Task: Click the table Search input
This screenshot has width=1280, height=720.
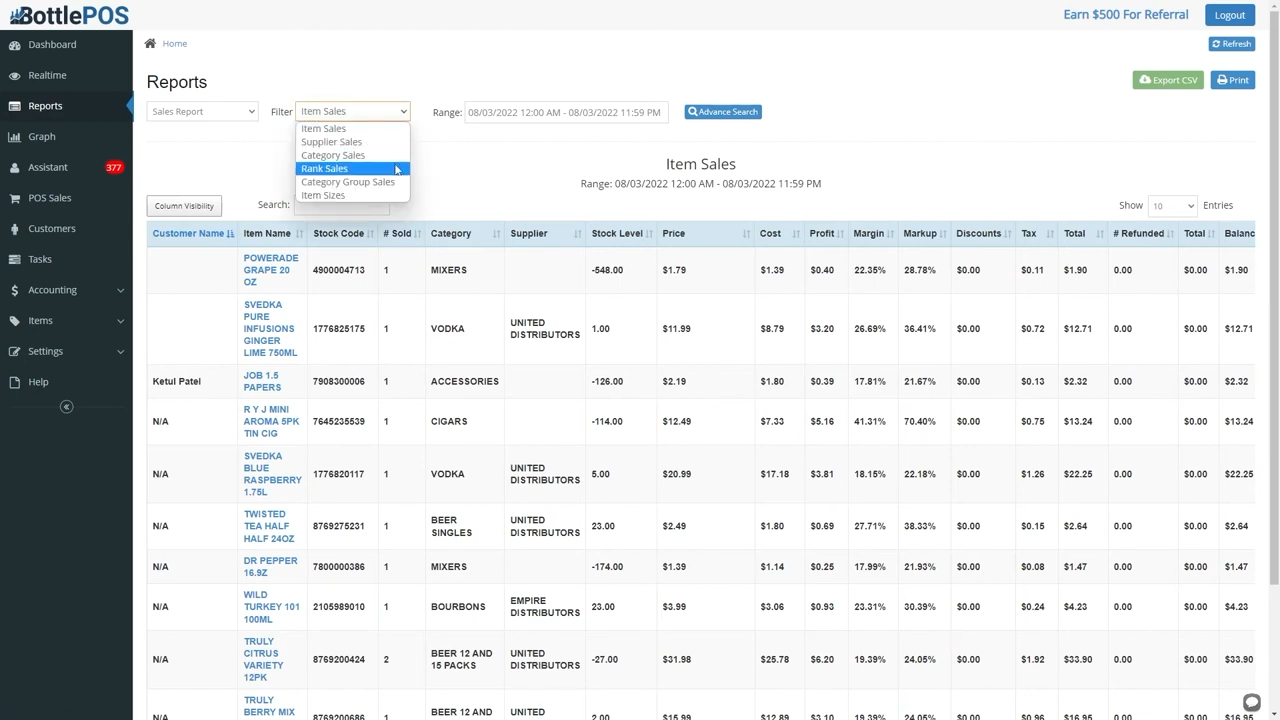Action: point(341,205)
